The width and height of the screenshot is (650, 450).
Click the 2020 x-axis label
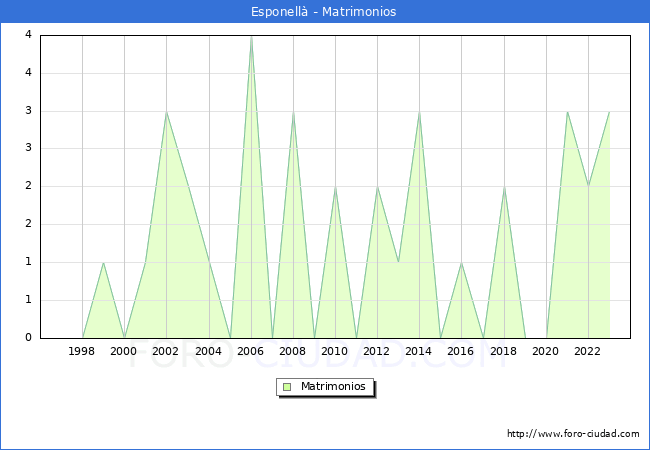tap(546, 351)
